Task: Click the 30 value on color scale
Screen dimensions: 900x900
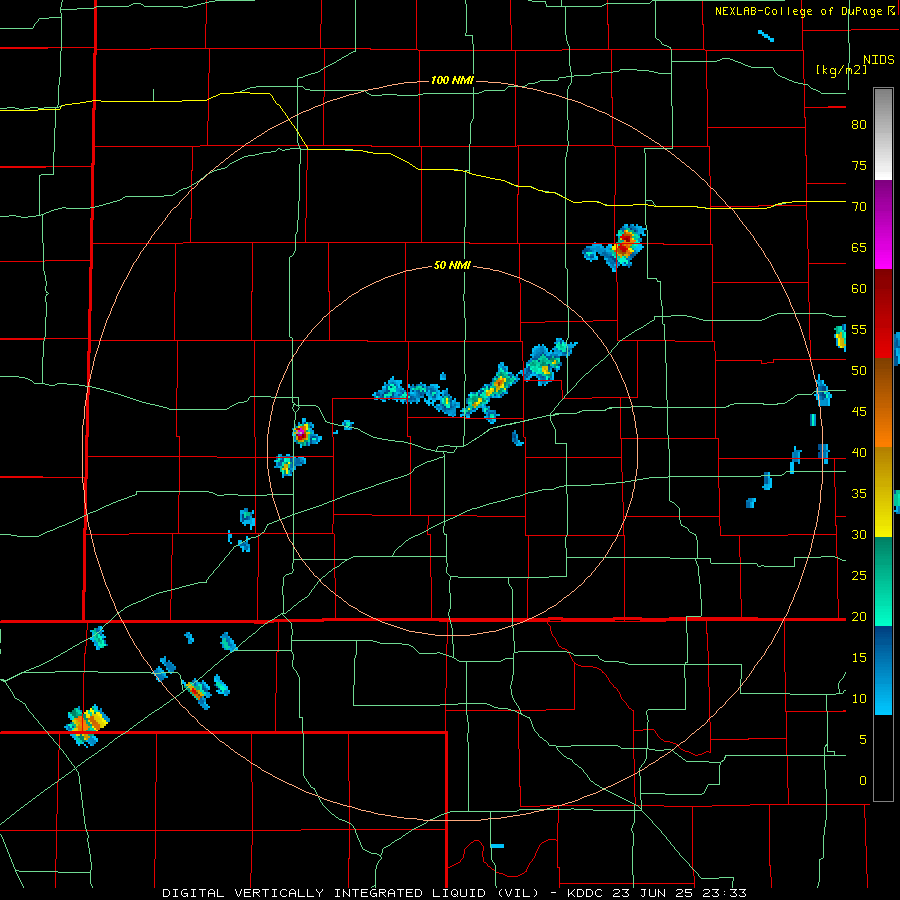Action: pyautogui.click(x=859, y=535)
